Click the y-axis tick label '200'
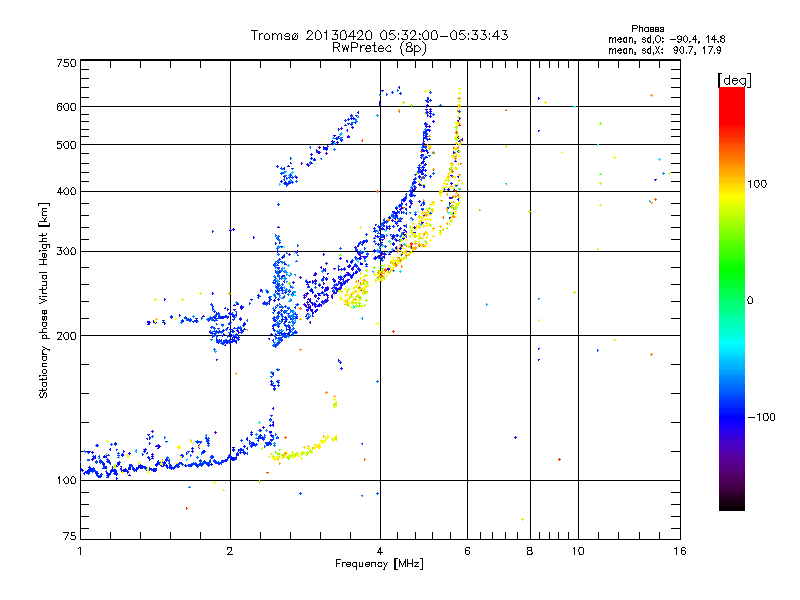This screenshot has width=800, height=600. click(66, 336)
